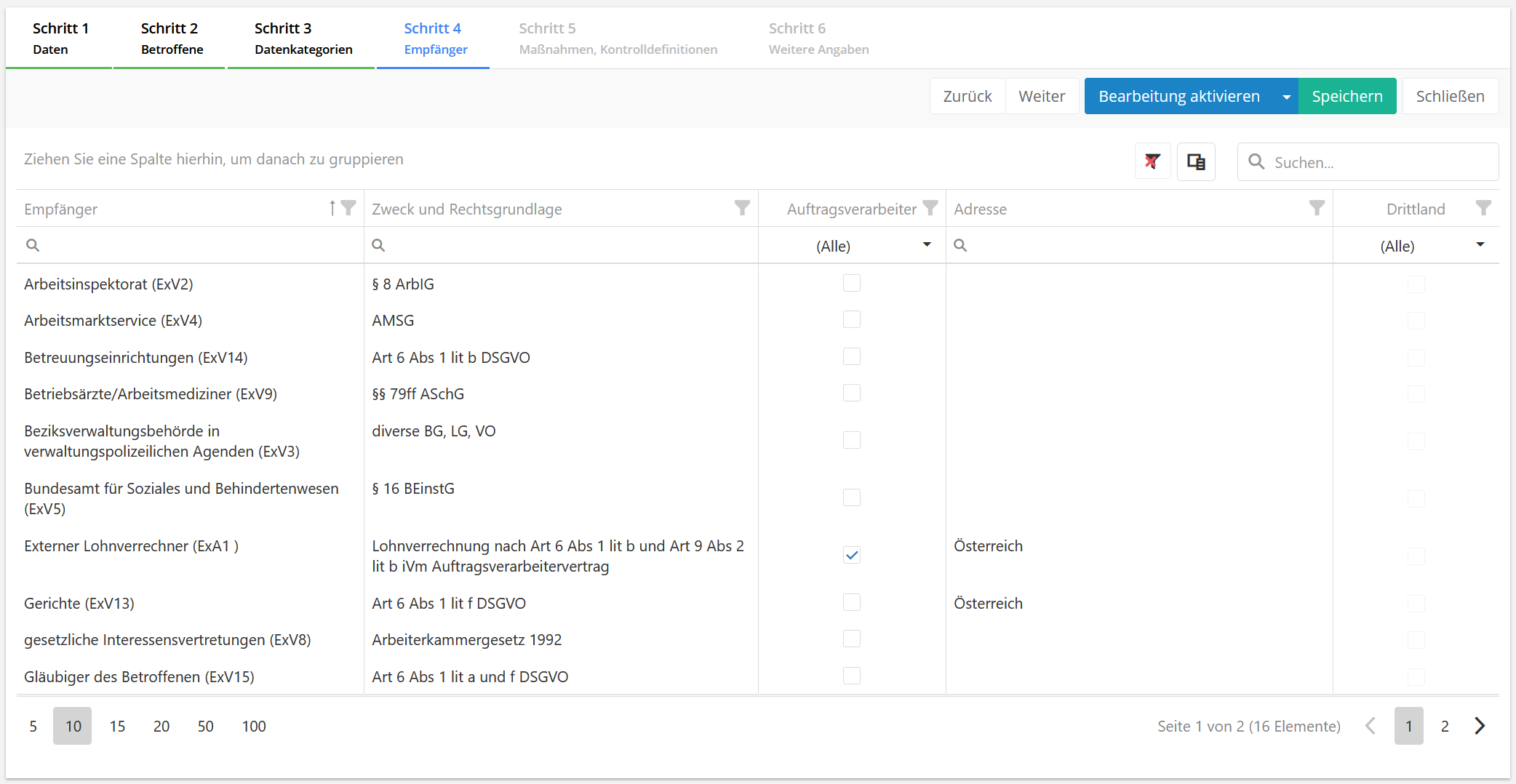Expand the Auftragsverarbeiter (Alle) filter dropdown
The height and width of the screenshot is (784, 1516).
pos(926,245)
